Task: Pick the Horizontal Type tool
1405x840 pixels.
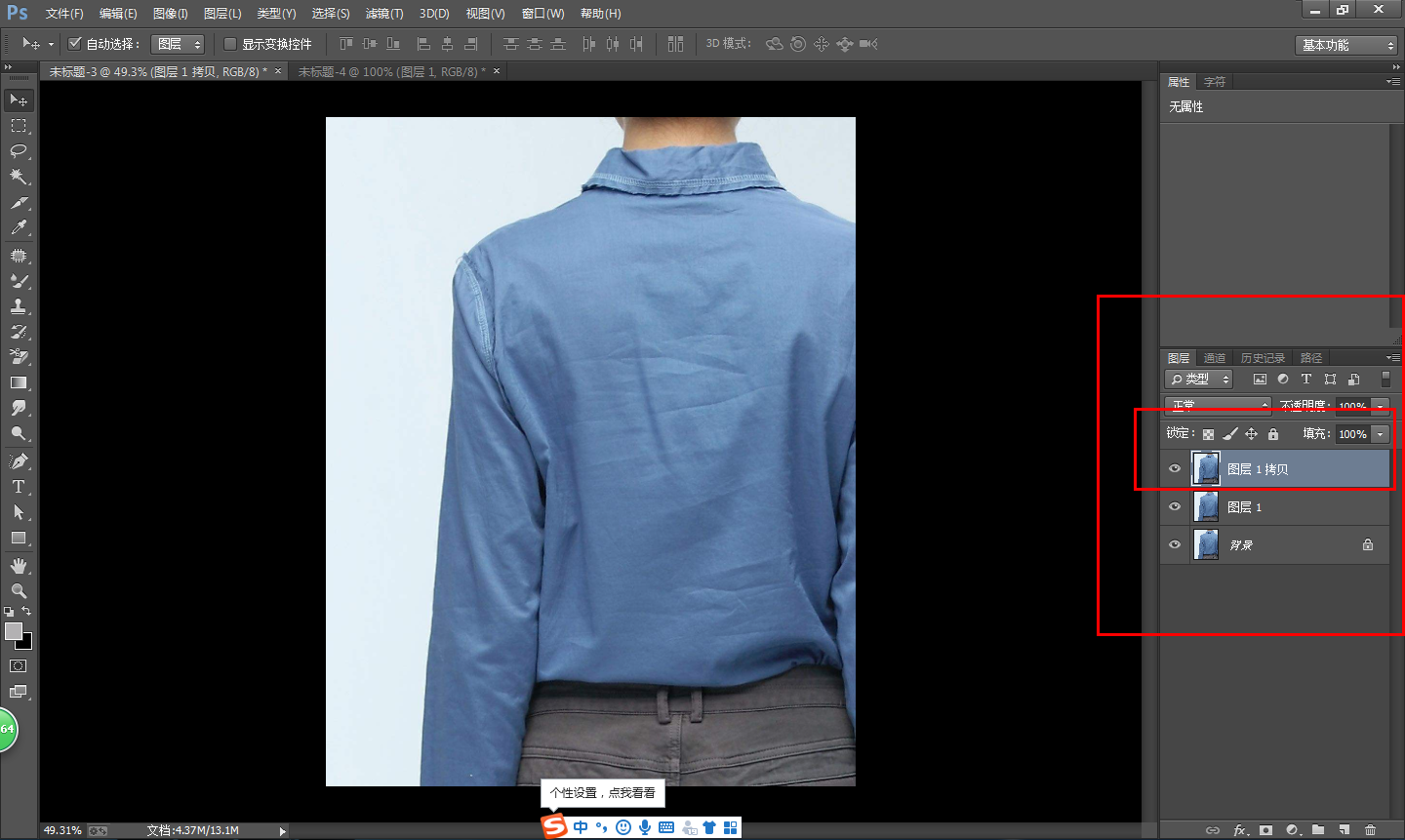Action: coord(19,487)
